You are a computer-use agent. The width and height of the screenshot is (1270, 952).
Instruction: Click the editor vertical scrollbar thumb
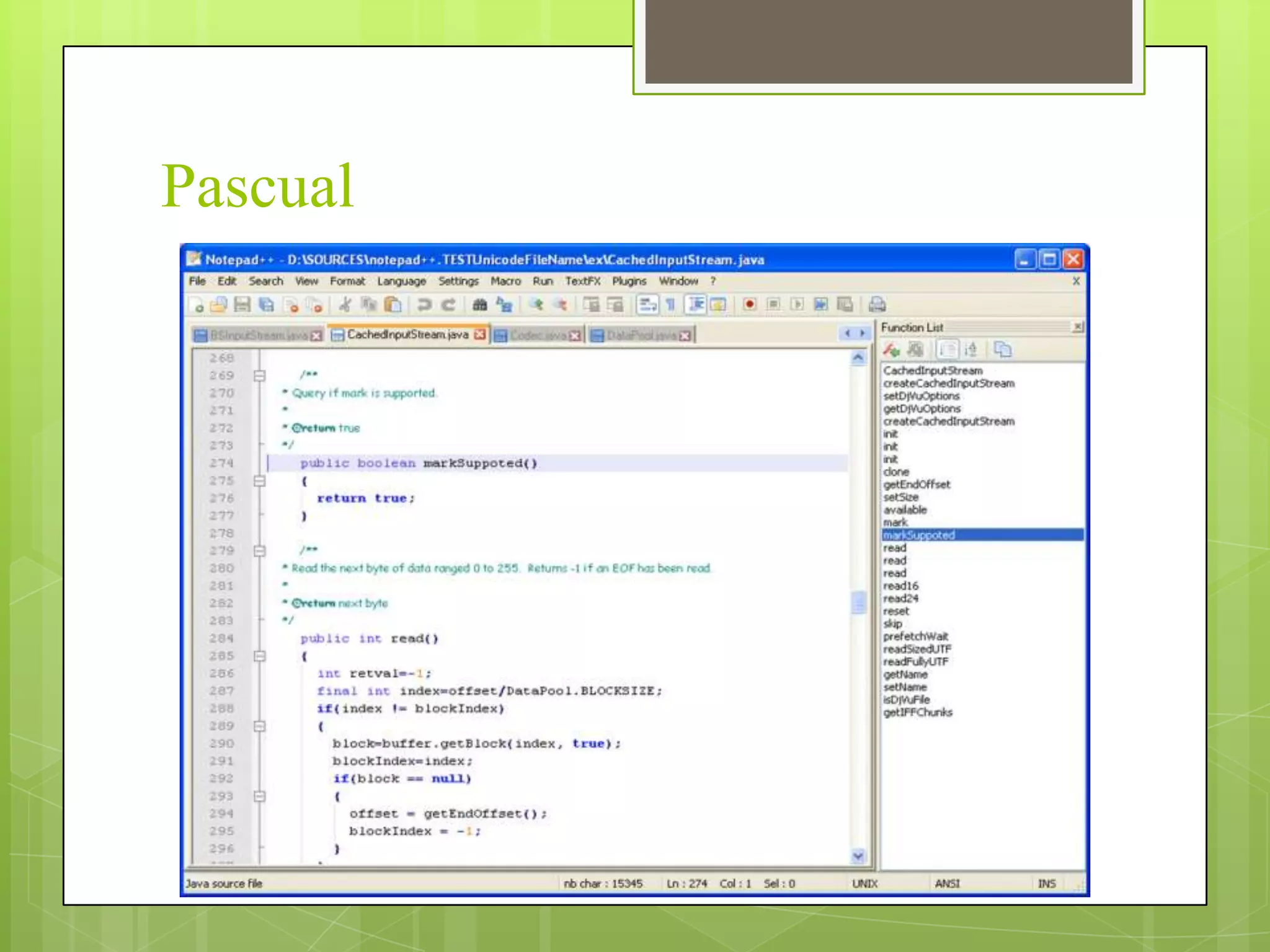tap(858, 602)
